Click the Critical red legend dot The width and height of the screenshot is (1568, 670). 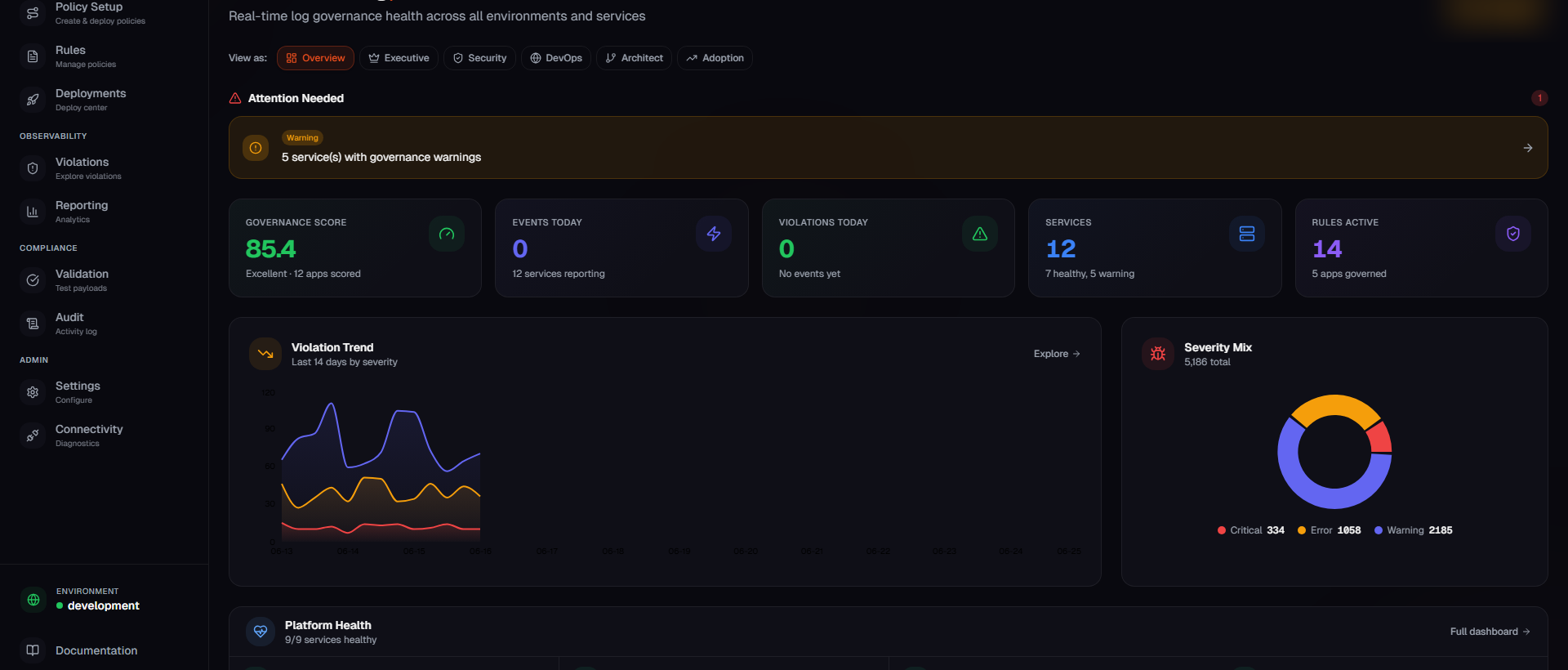(1222, 530)
